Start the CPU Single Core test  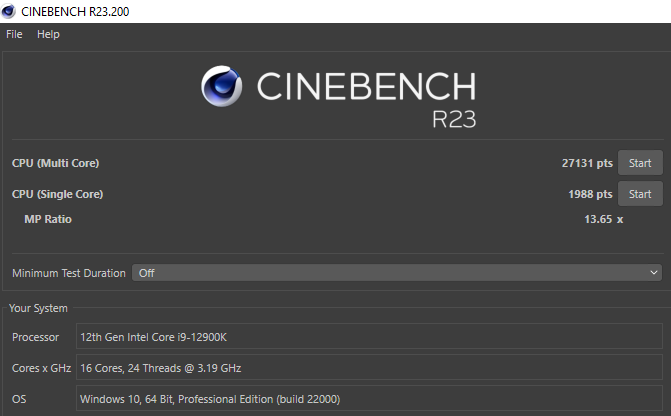(640, 194)
